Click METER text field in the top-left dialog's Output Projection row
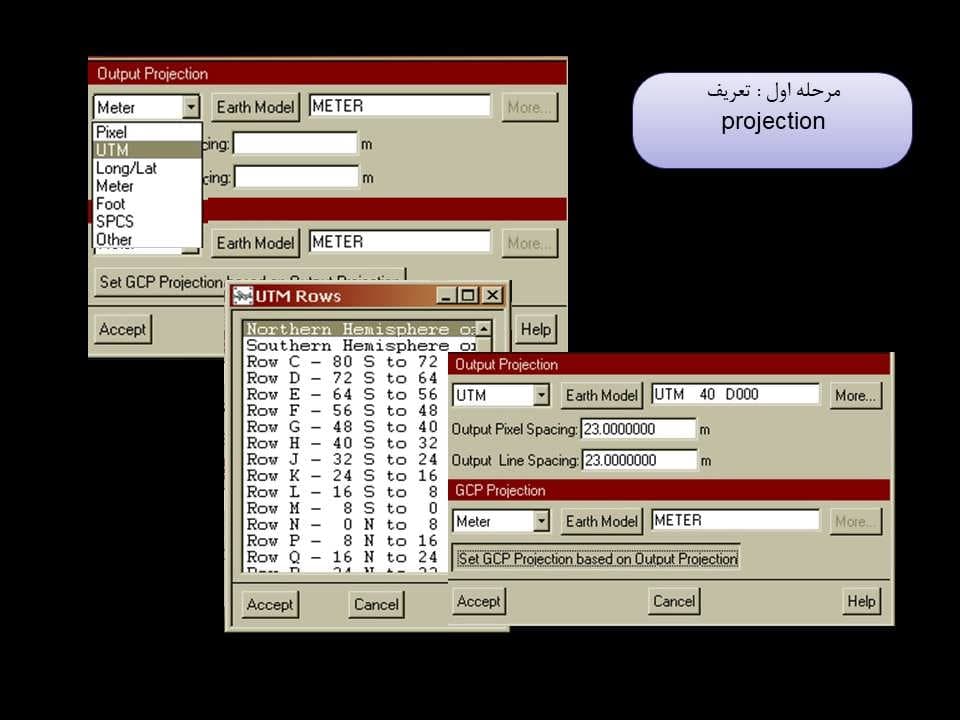The width and height of the screenshot is (960, 720). (399, 106)
